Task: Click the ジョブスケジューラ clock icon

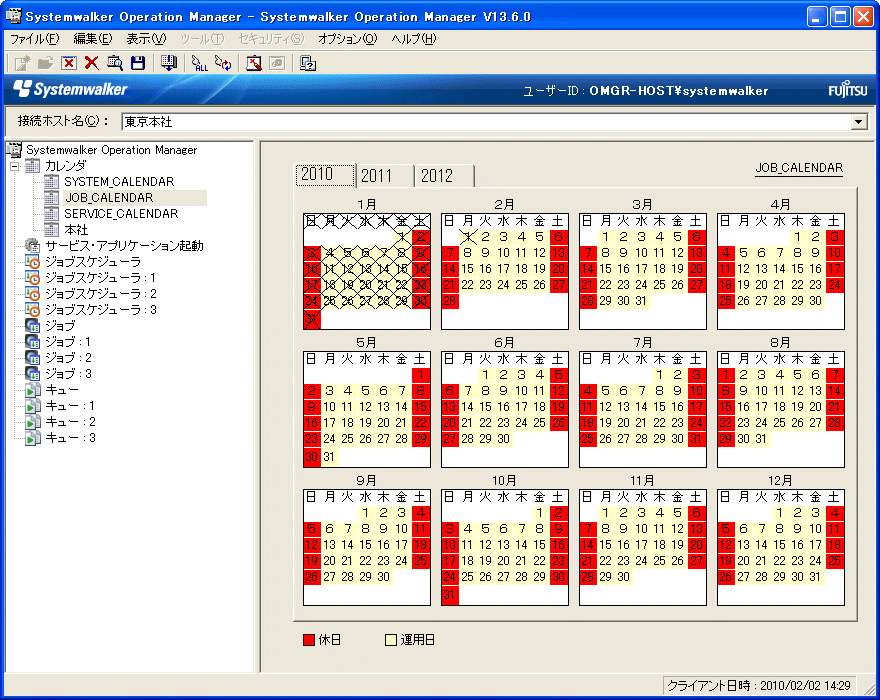Action: coord(33,262)
